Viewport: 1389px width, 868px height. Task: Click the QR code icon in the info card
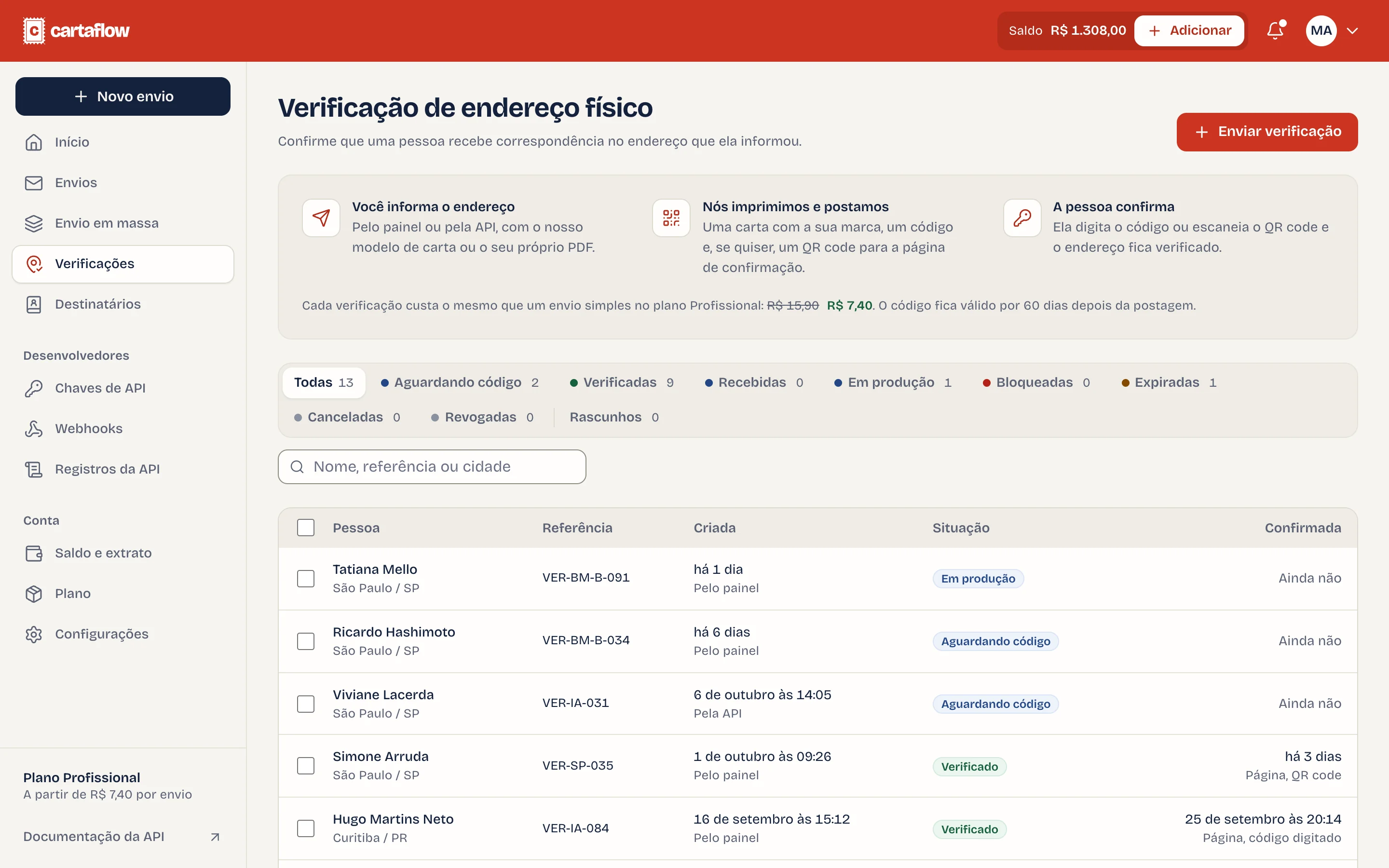pyautogui.click(x=671, y=218)
